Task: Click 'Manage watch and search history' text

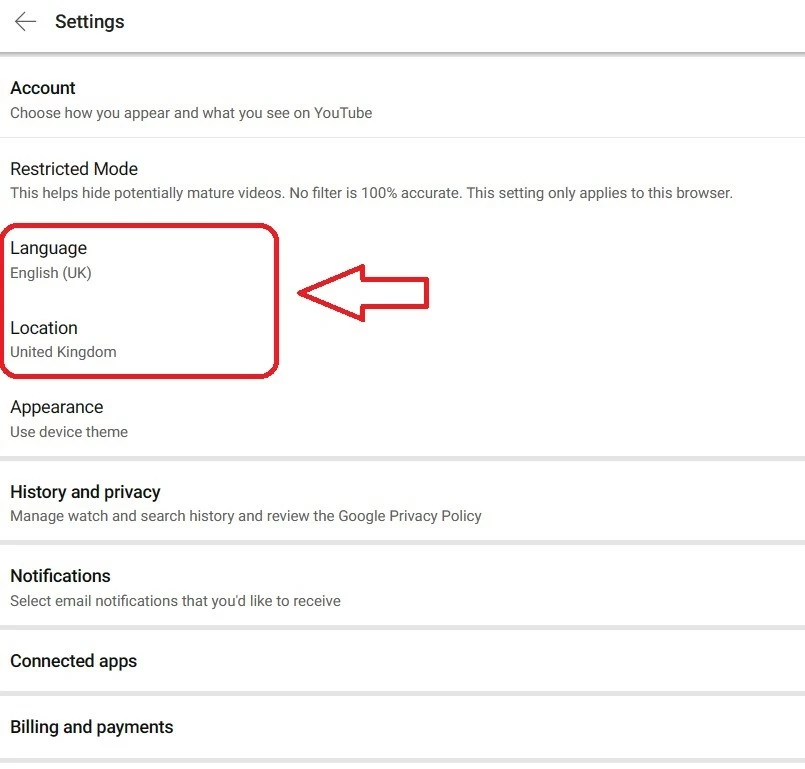Action: tap(246, 516)
